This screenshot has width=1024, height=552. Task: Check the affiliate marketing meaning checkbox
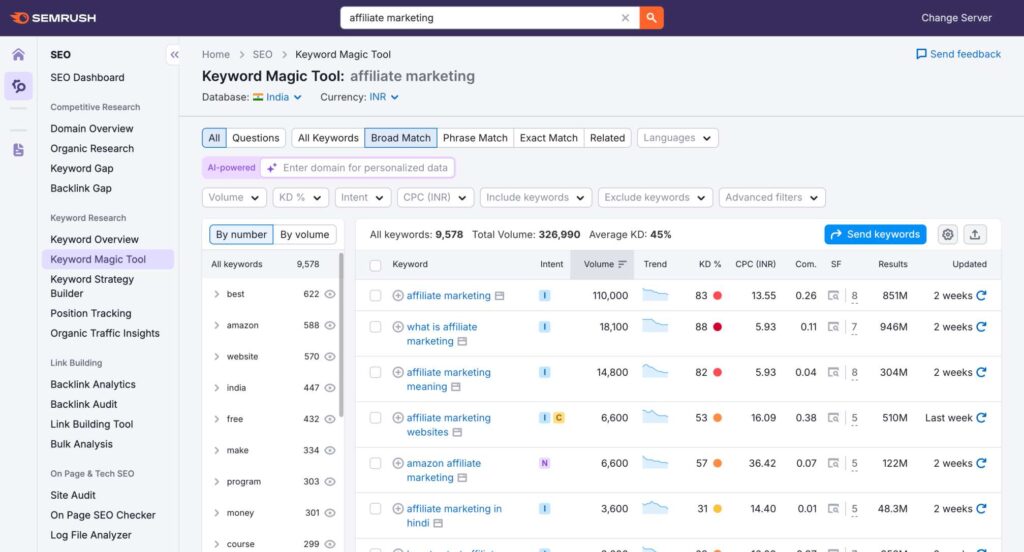[x=375, y=372]
